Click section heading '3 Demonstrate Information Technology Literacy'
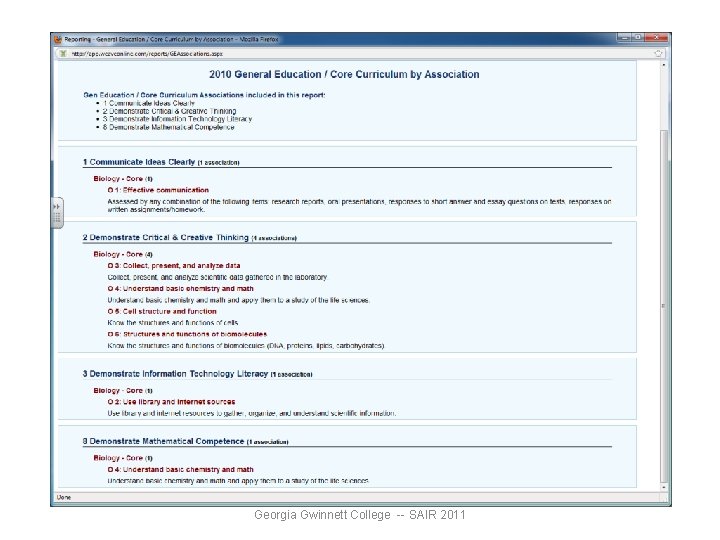The height and width of the screenshot is (540, 720). (x=175, y=374)
